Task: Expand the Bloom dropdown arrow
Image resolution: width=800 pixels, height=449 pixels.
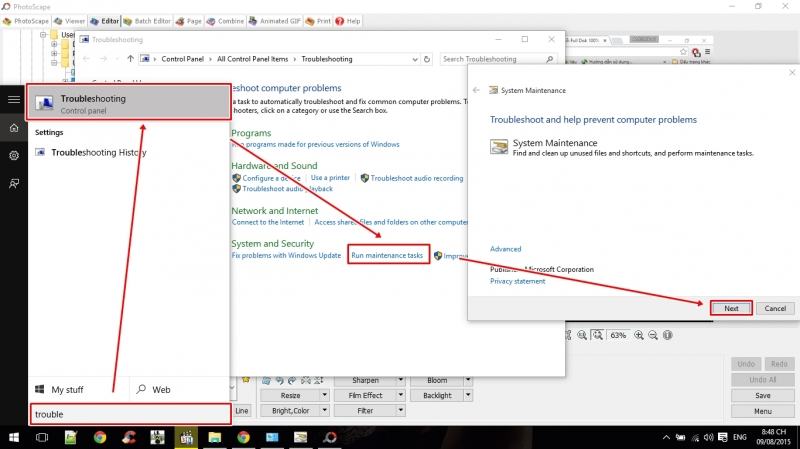Action: click(x=469, y=381)
